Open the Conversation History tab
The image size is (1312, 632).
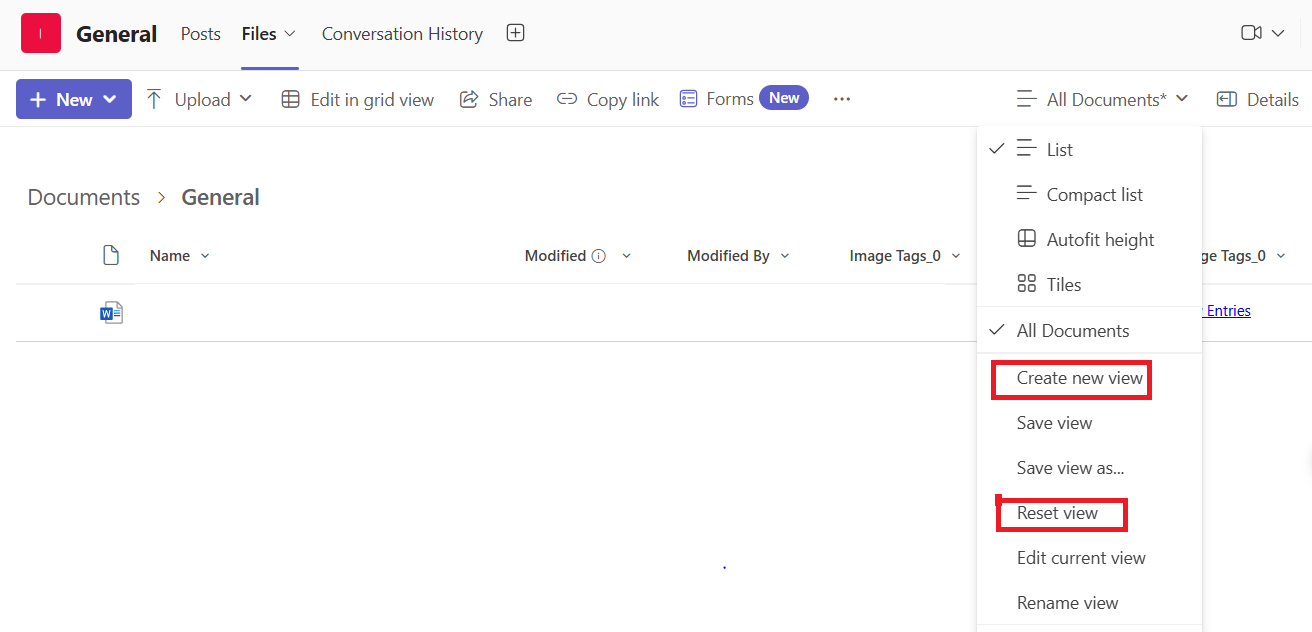[402, 34]
